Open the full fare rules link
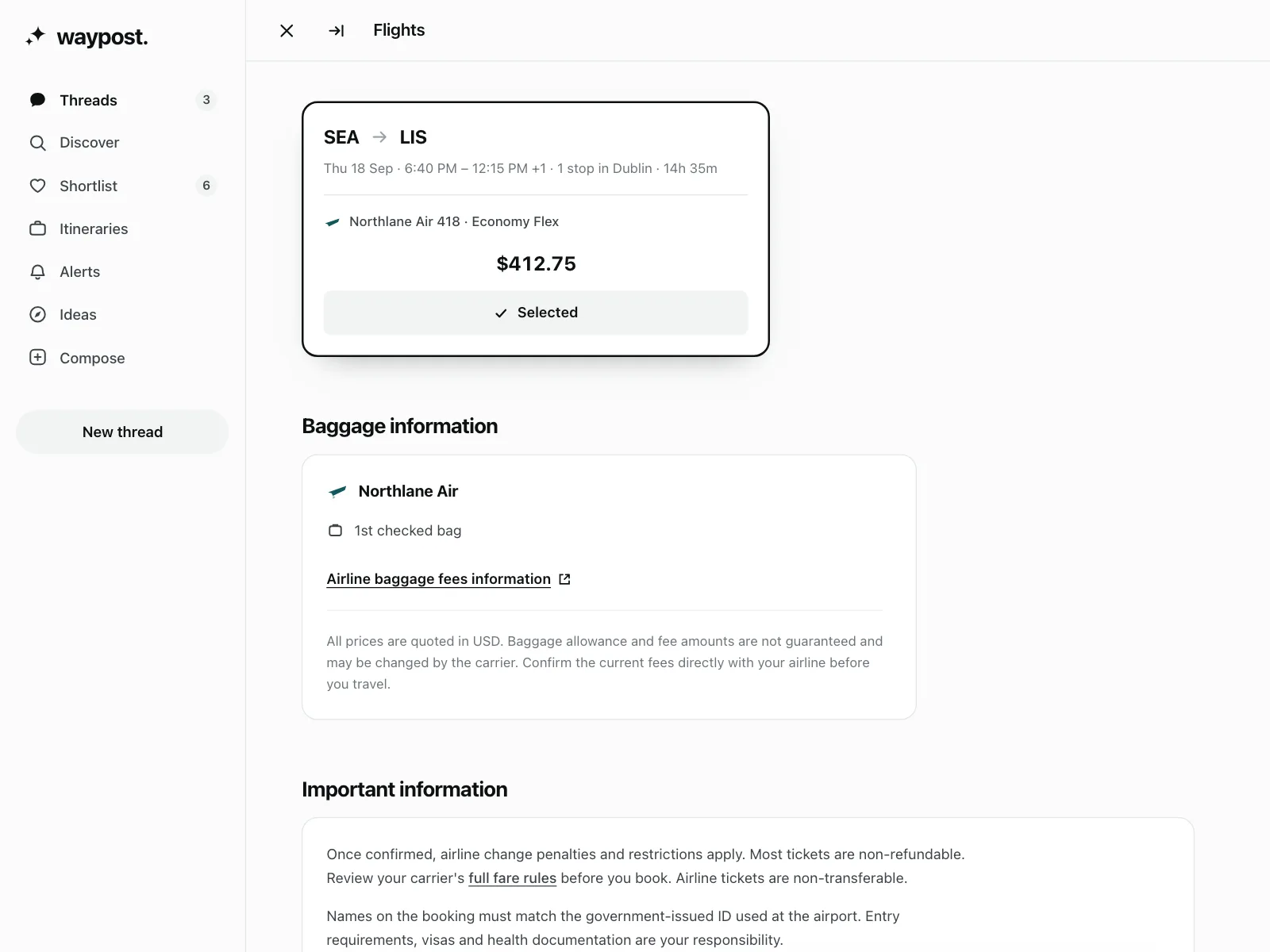The image size is (1270, 952). 512,878
